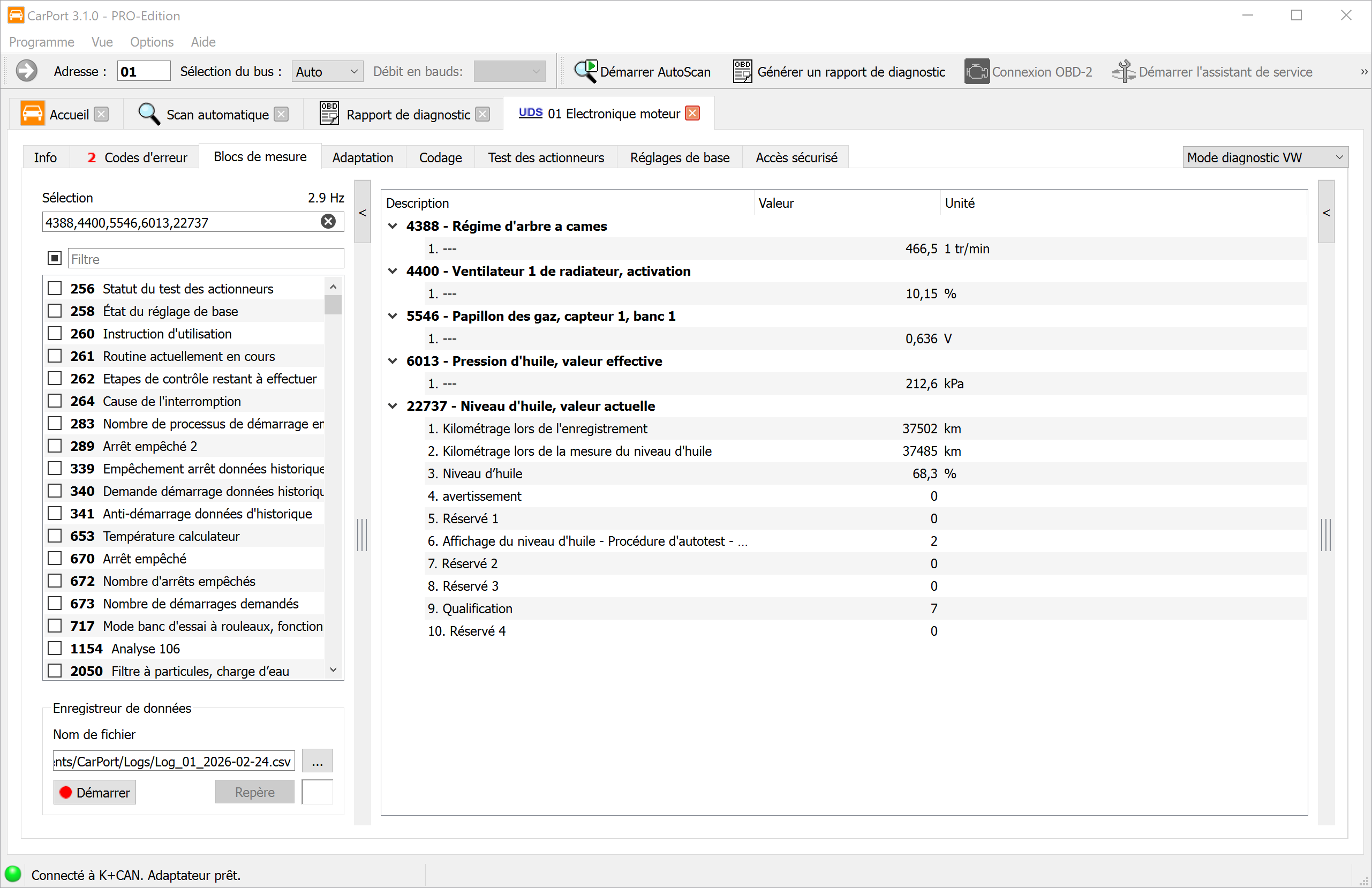Open the Sélection du bus dropdown
Image resolution: width=1372 pixels, height=888 pixels.
pos(327,72)
